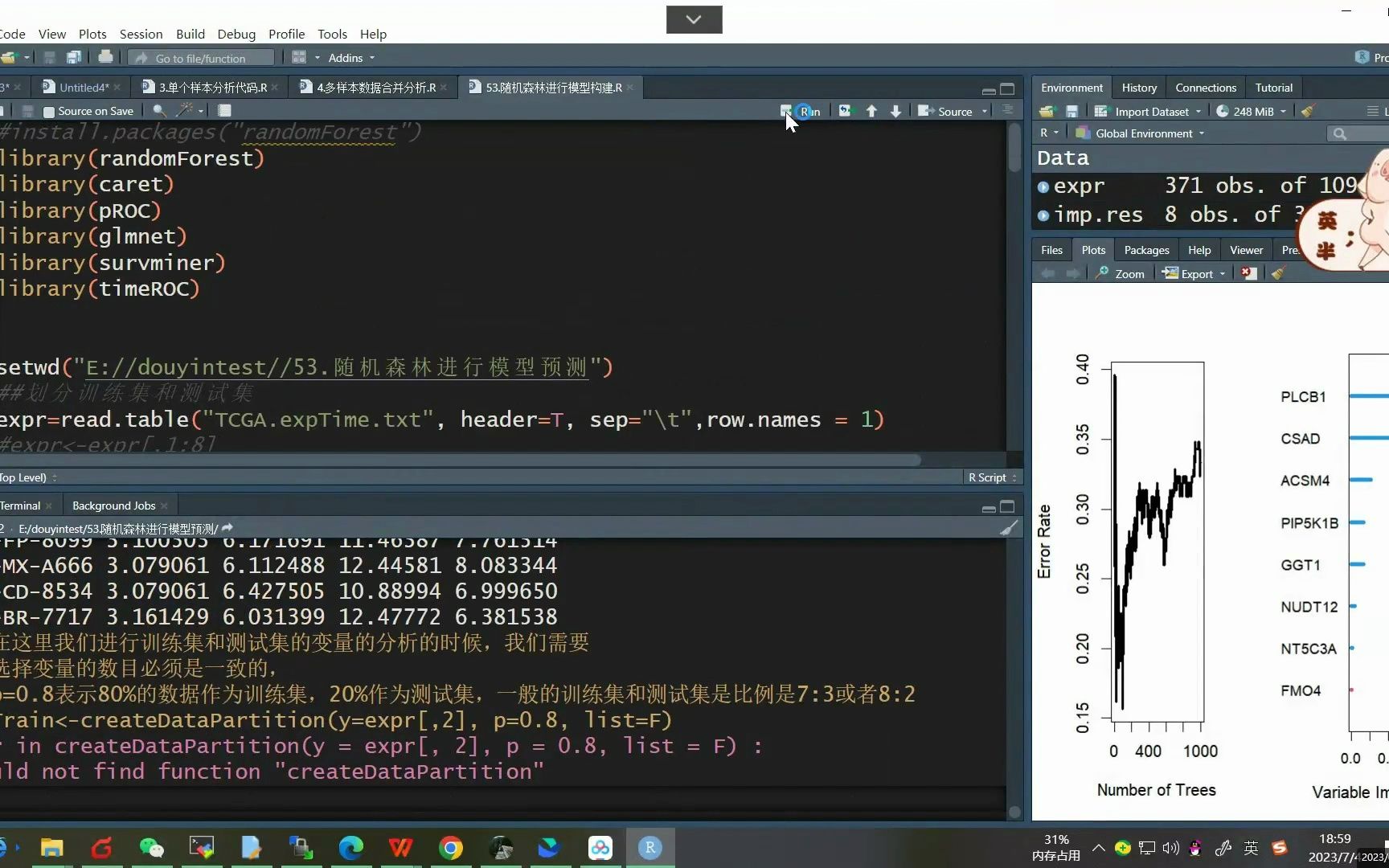
Task: Save all open documents
Action: pos(73,57)
